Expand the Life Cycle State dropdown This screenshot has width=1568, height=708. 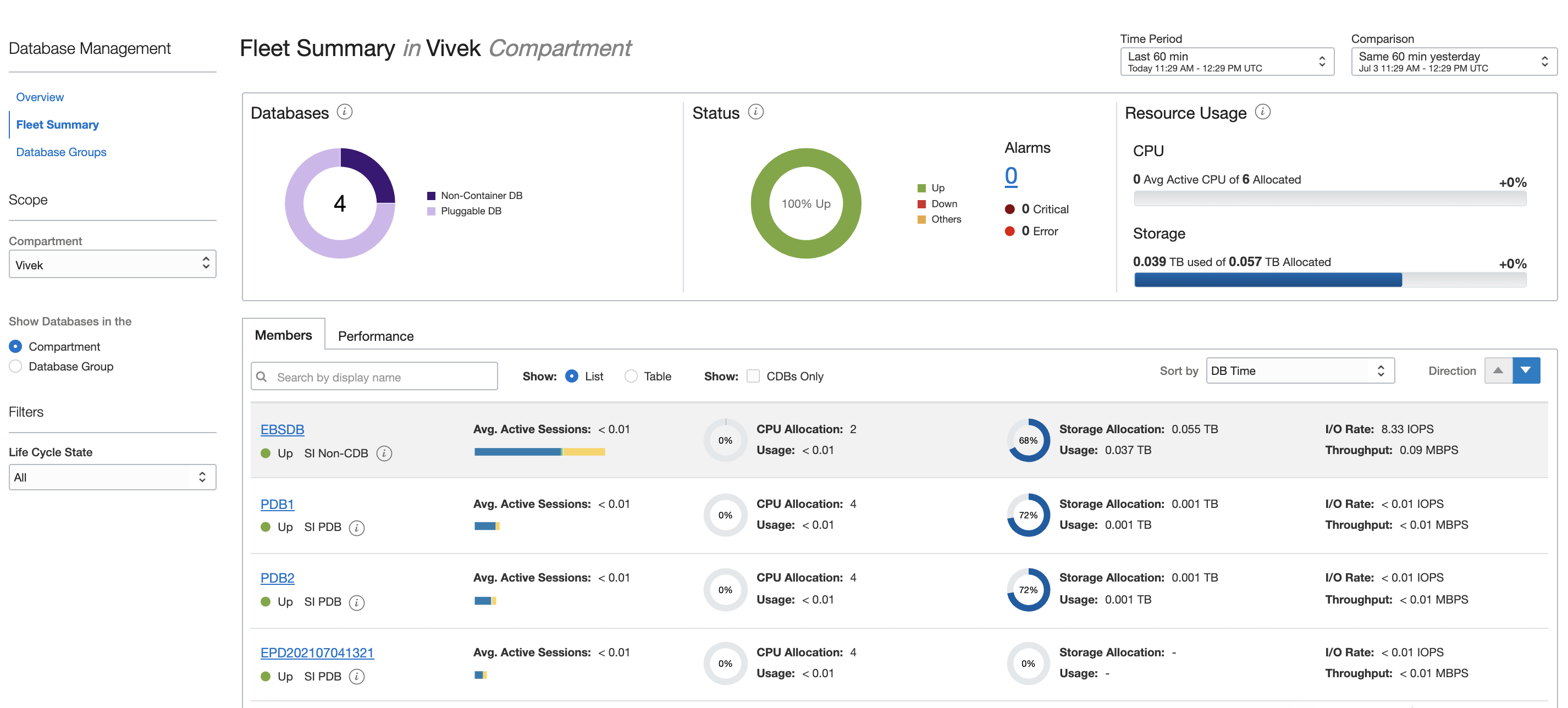112,477
